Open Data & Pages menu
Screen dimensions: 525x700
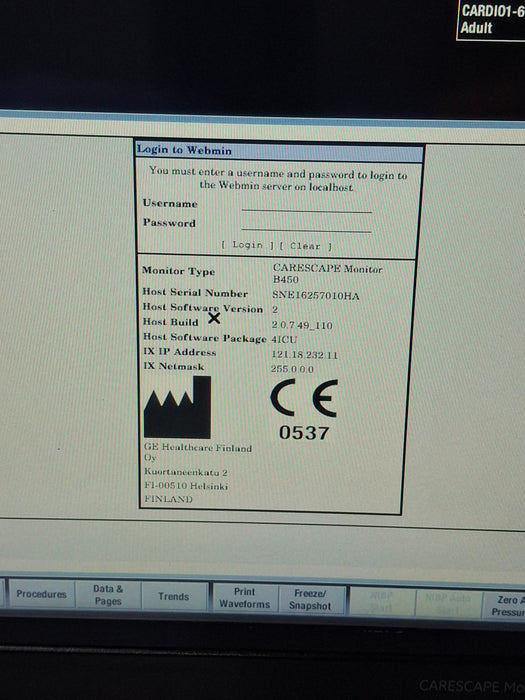(108, 595)
